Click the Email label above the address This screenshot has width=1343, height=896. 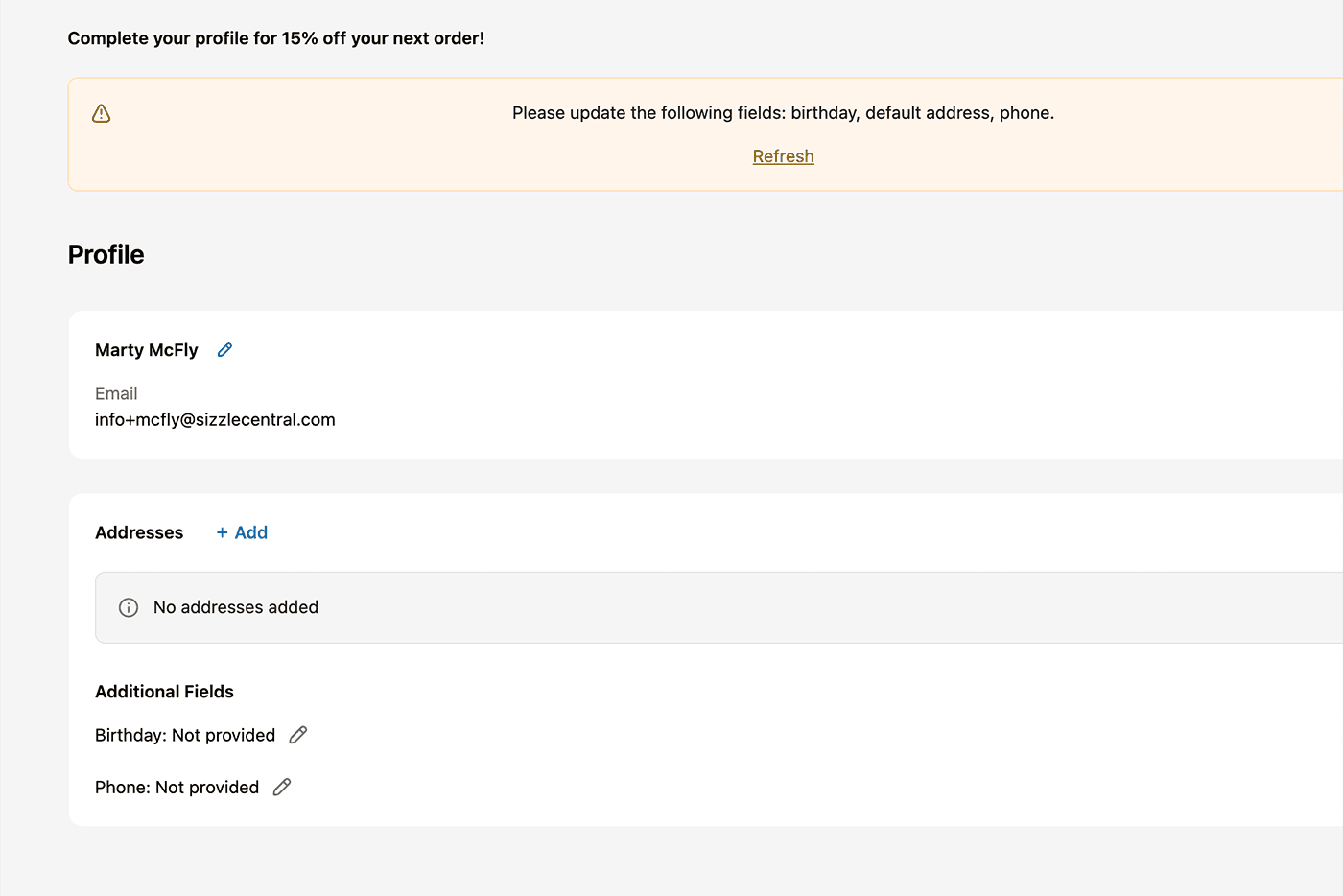pos(116,393)
